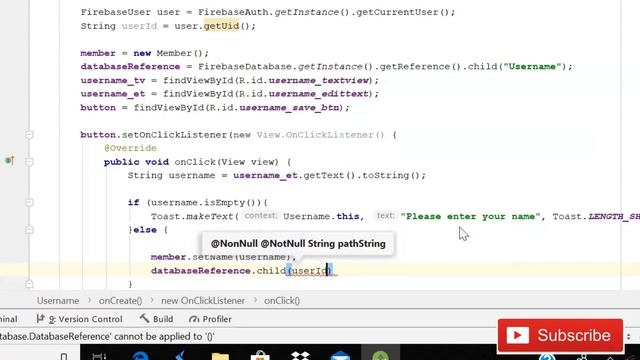Click the "Username" string literal
This screenshot has width=640, height=360.
pos(532,67)
